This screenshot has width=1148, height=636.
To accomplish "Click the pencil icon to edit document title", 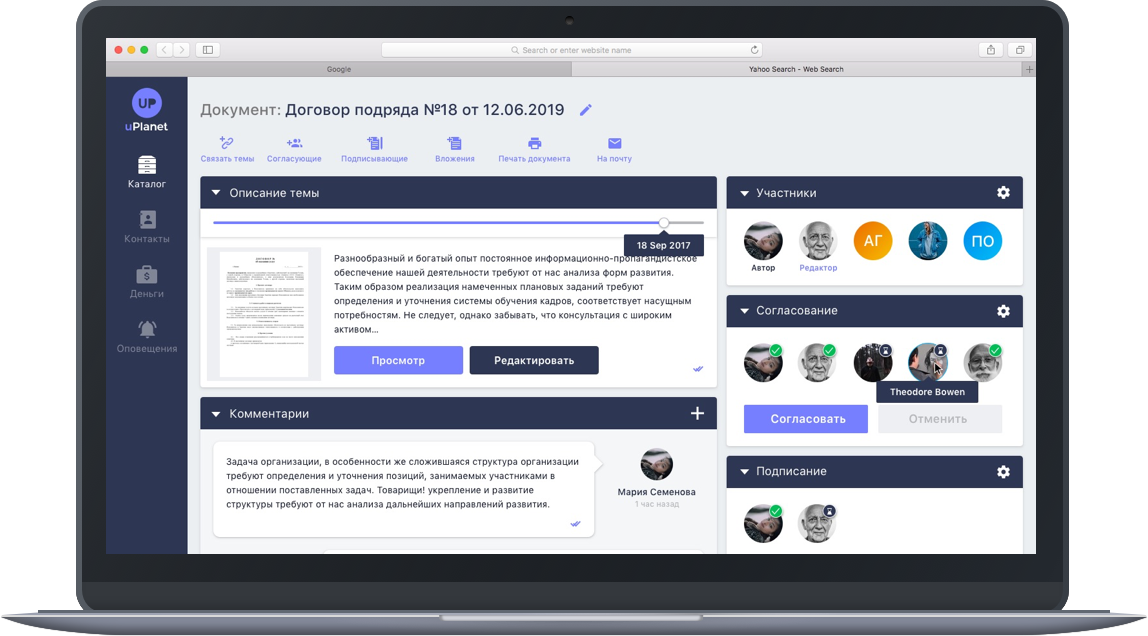I will (586, 110).
